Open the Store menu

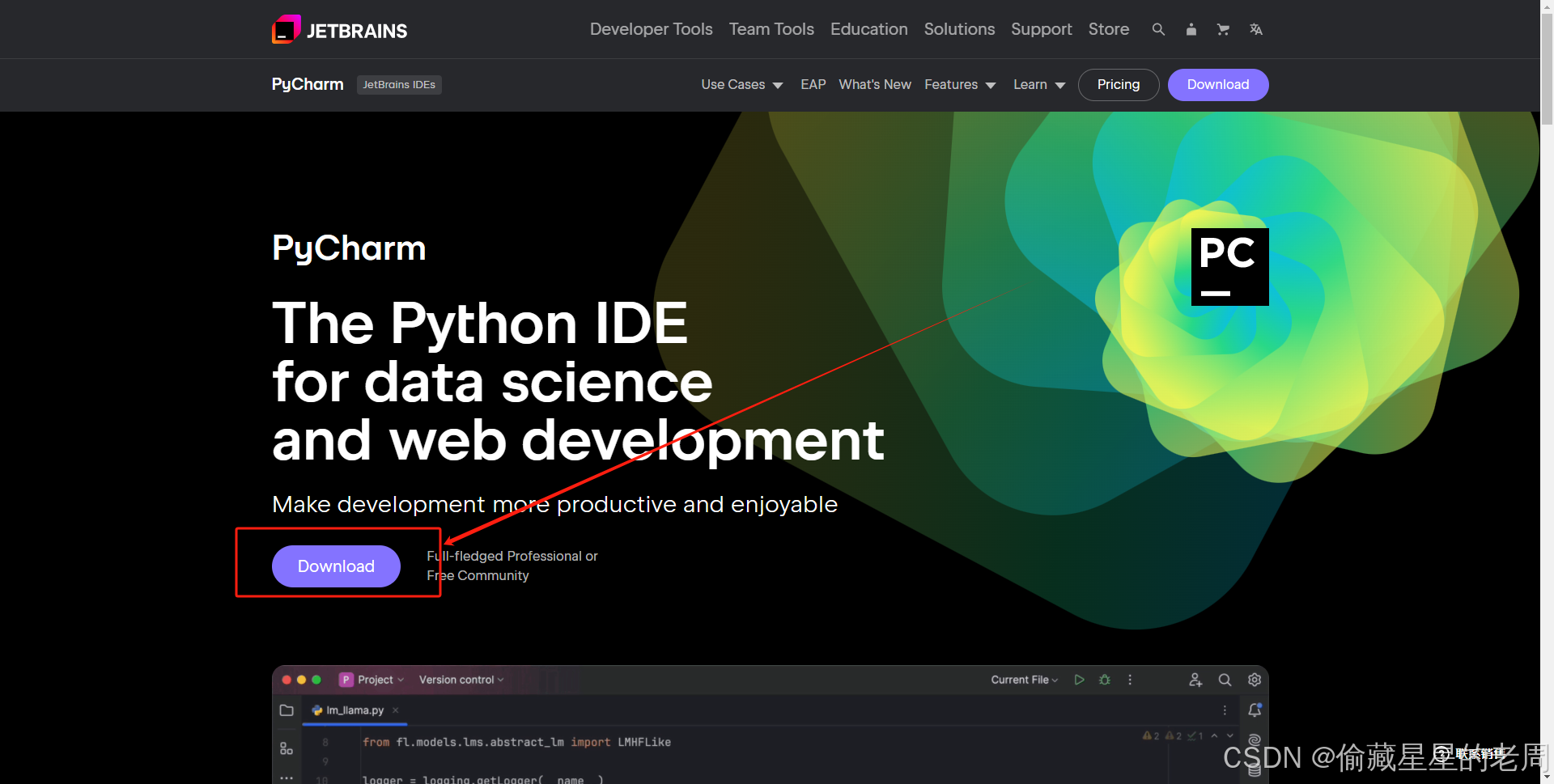(x=1109, y=29)
